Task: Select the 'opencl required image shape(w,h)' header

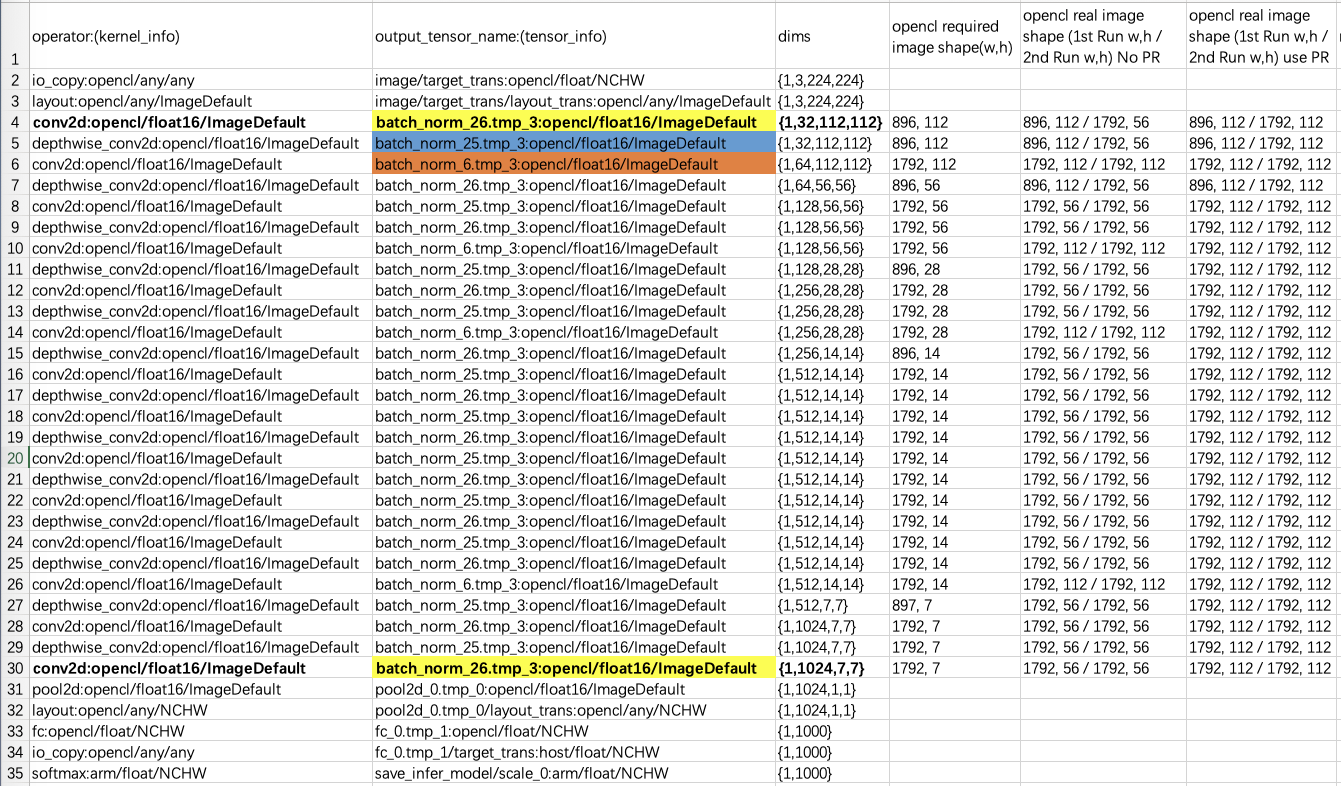Action: pos(954,36)
